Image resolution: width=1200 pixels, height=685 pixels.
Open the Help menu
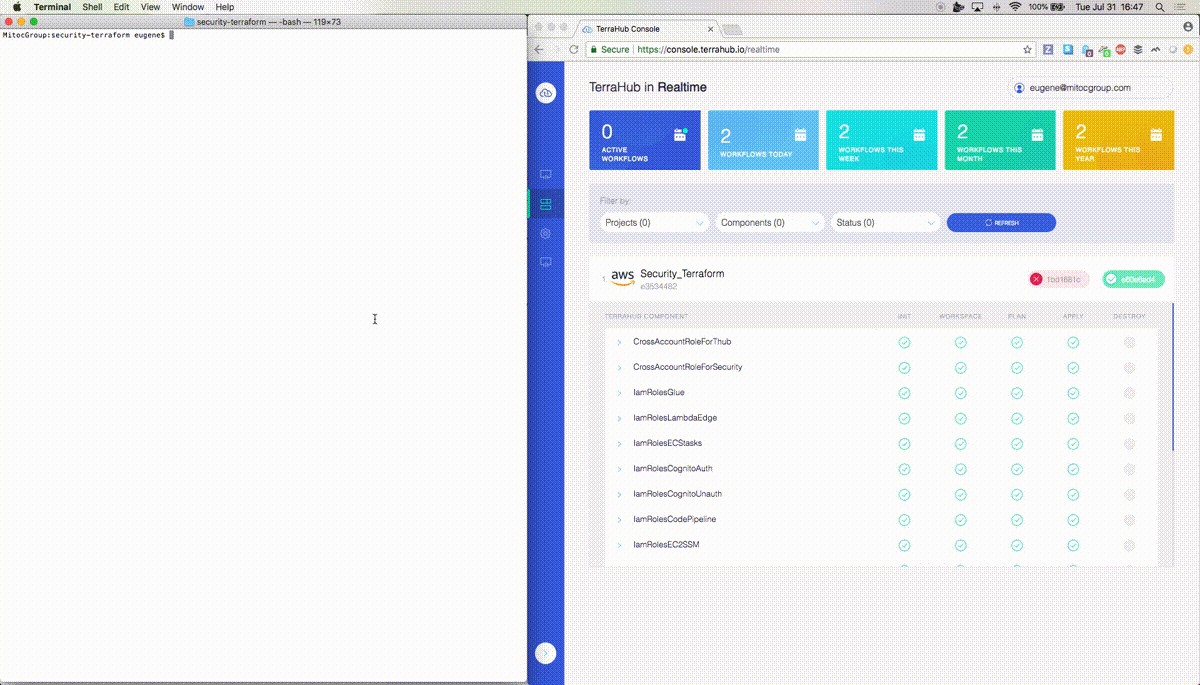(x=225, y=7)
